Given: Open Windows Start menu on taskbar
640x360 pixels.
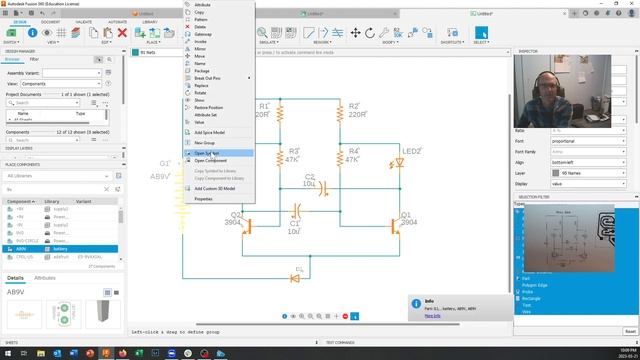Looking at the screenshot, I should click(7, 353).
